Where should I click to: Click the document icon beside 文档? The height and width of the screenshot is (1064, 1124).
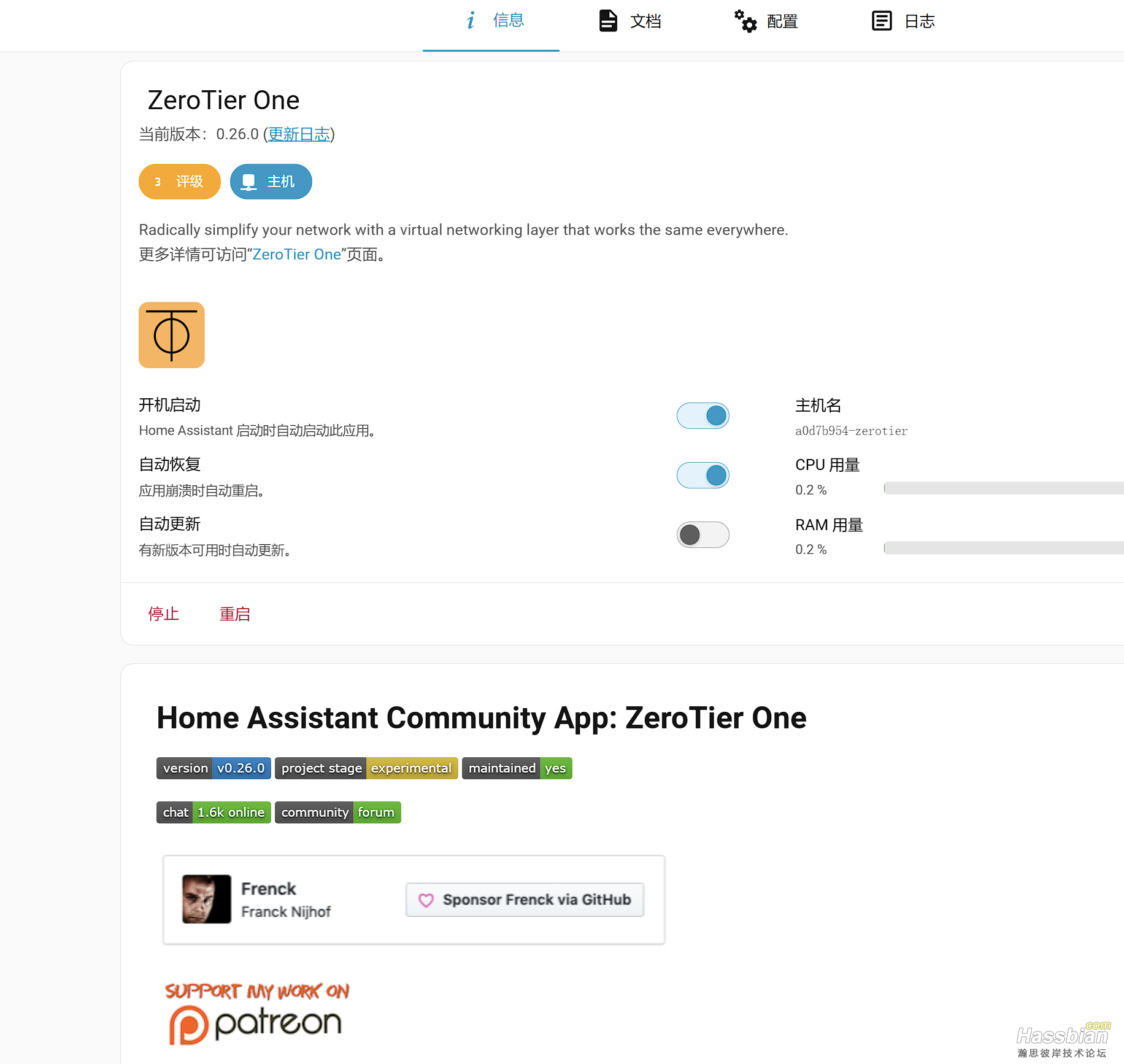point(608,21)
